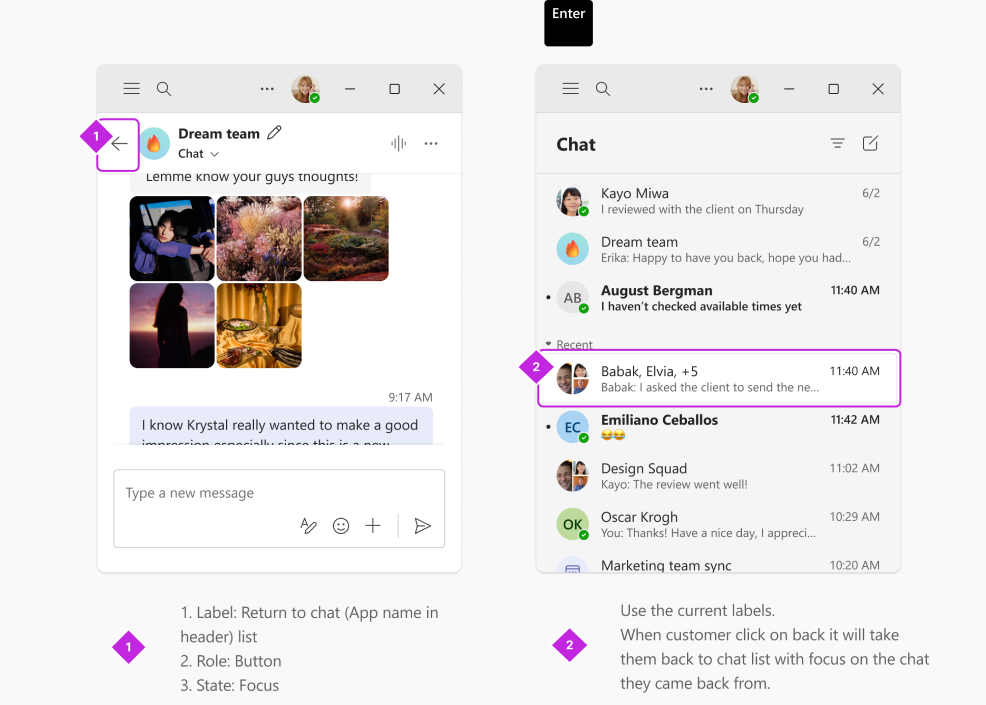This screenshot has height=705, width=986.
Task: Click August Bergman AB avatar
Action: pos(572,298)
